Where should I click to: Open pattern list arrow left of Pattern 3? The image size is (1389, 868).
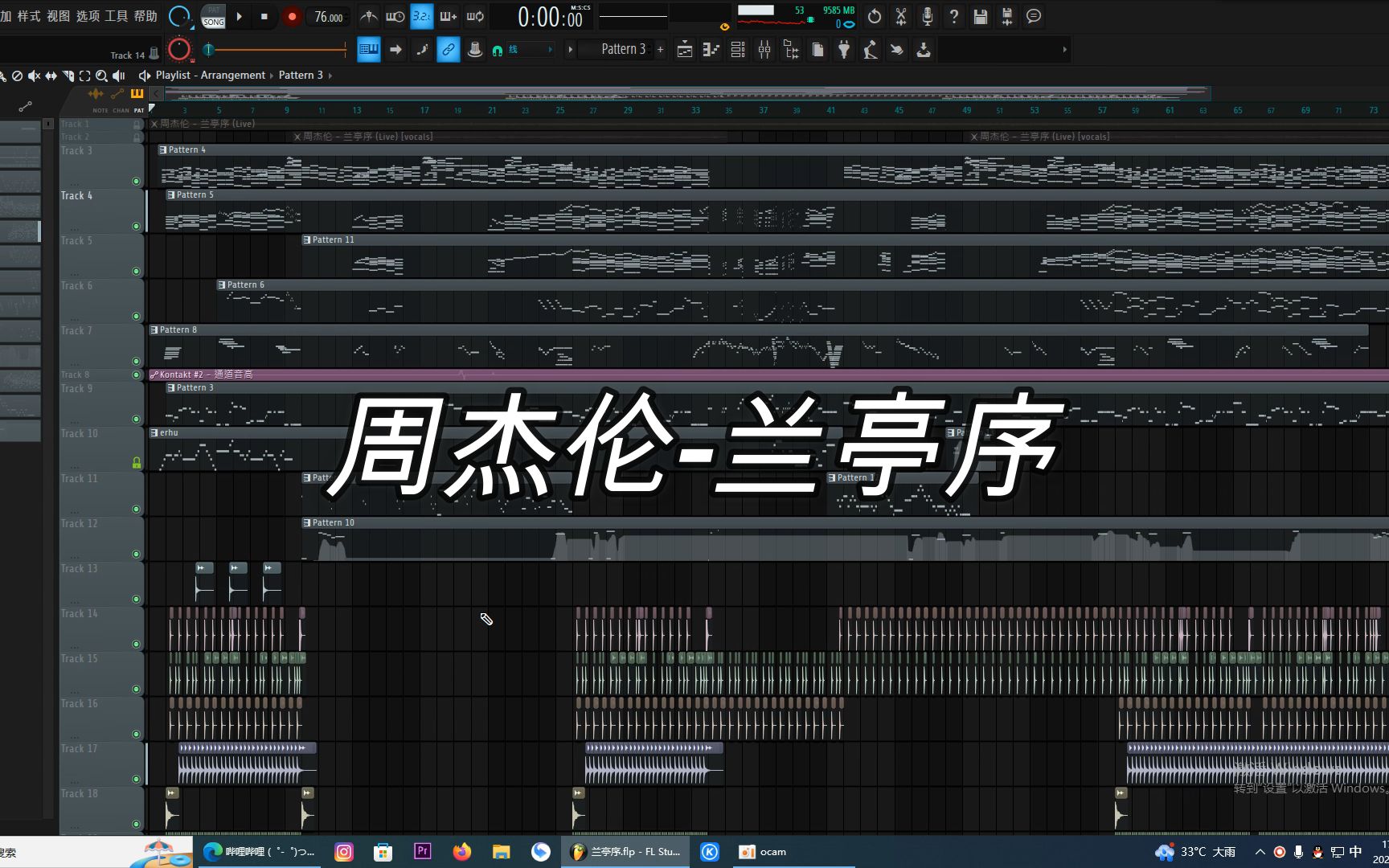570,50
